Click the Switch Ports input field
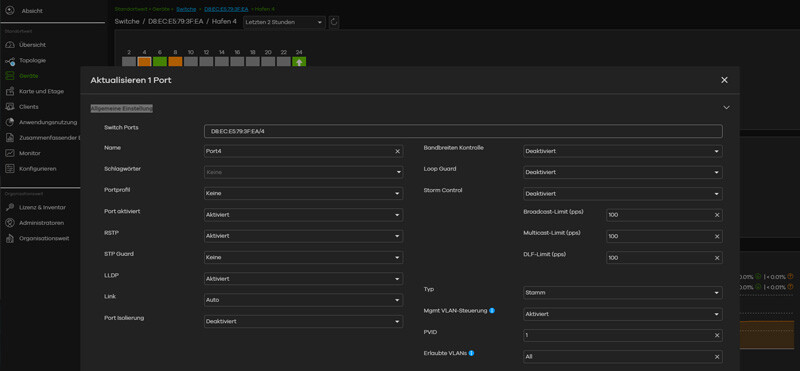 pyautogui.click(x=463, y=131)
